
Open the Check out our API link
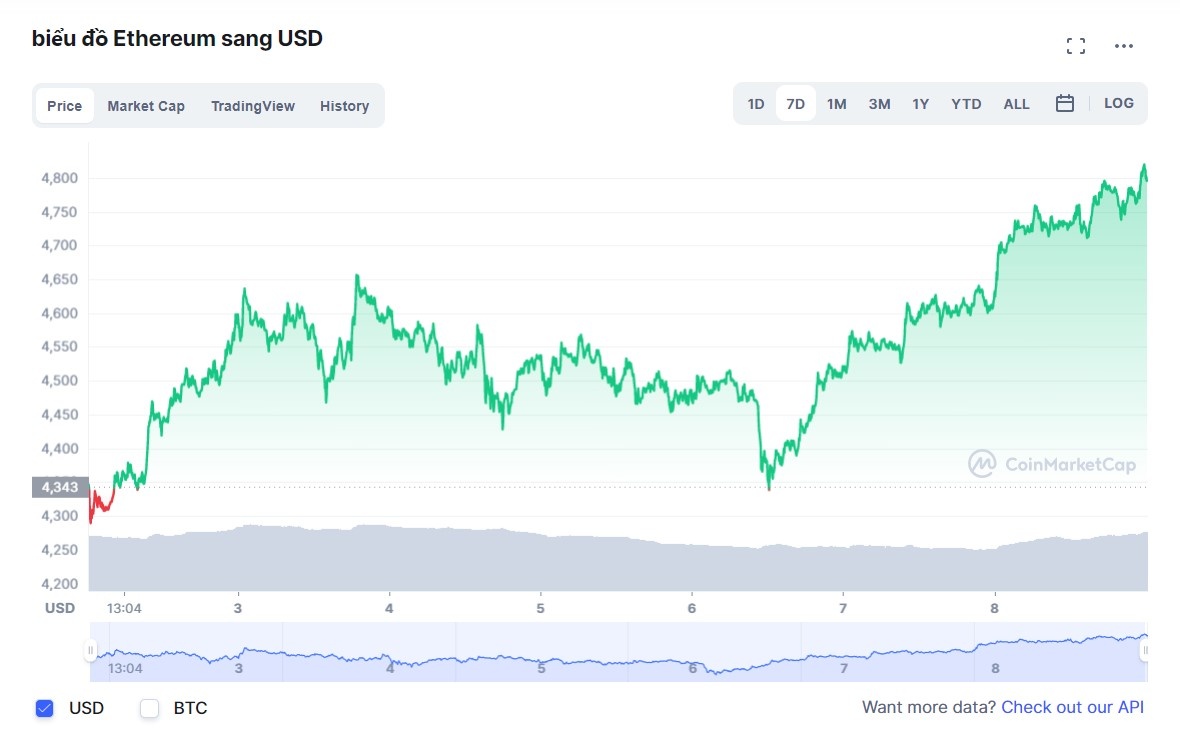(x=1072, y=707)
